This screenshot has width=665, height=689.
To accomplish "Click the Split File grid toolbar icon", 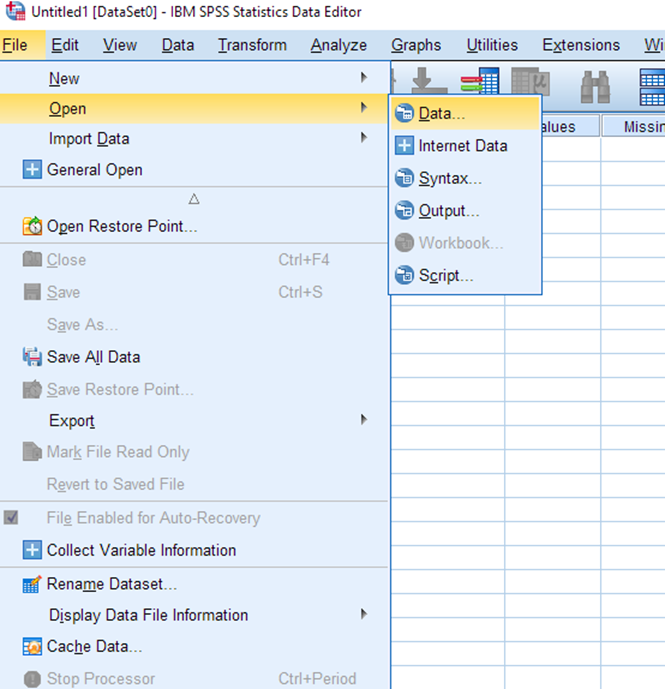I will pos(652,87).
